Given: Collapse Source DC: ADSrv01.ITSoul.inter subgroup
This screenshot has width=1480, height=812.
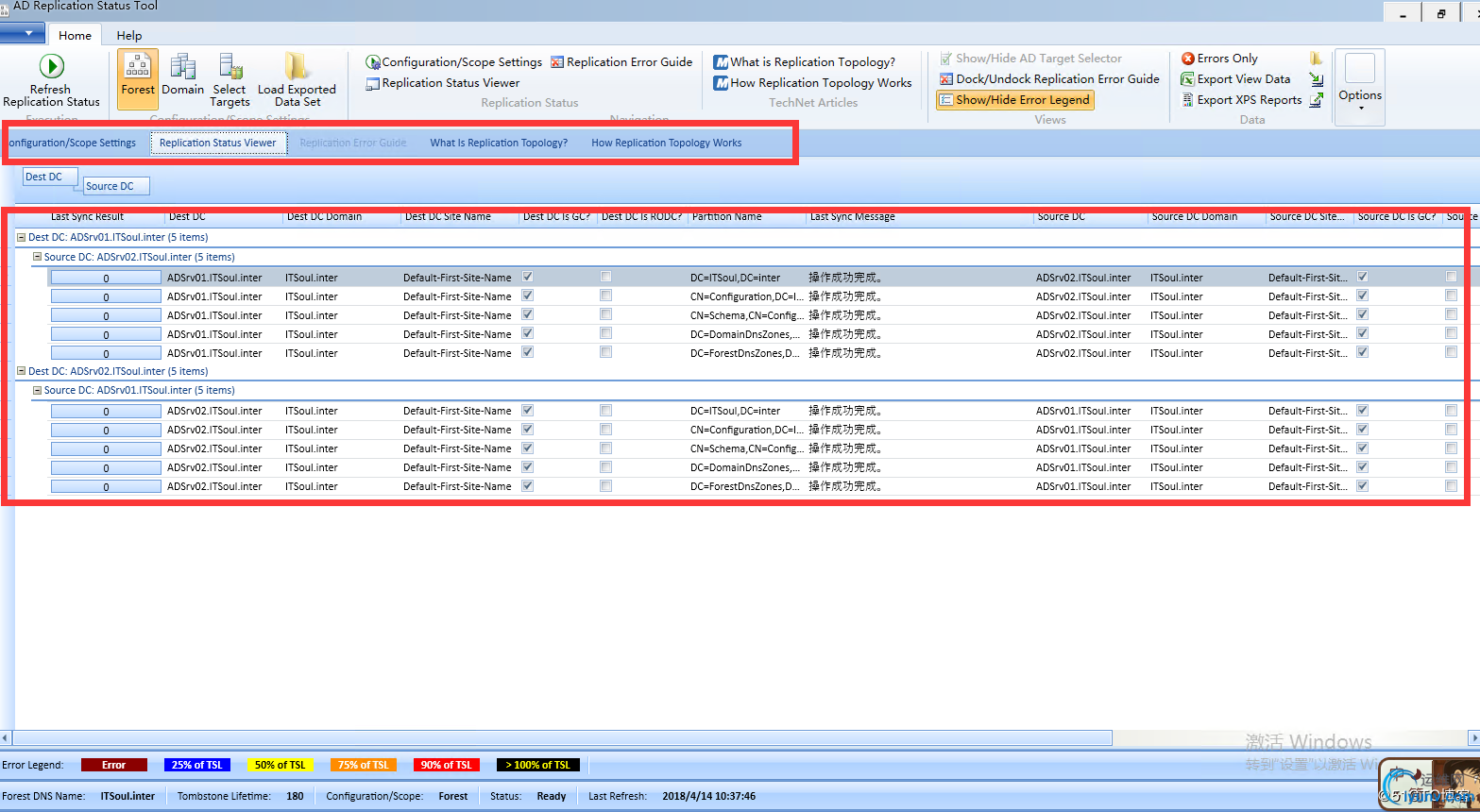Looking at the screenshot, I should click(x=37, y=390).
